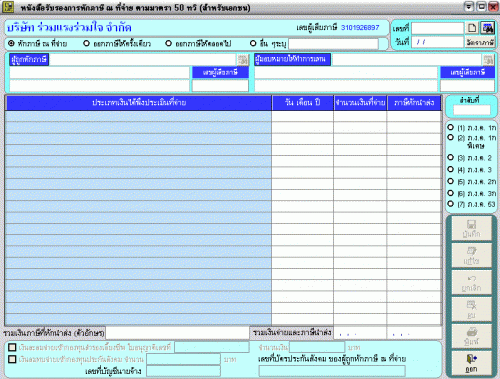The width and height of the screenshot is (500, 379).
Task: Select the (6) ภ.ง.ด. 3ก radio button
Action: click(x=451, y=193)
